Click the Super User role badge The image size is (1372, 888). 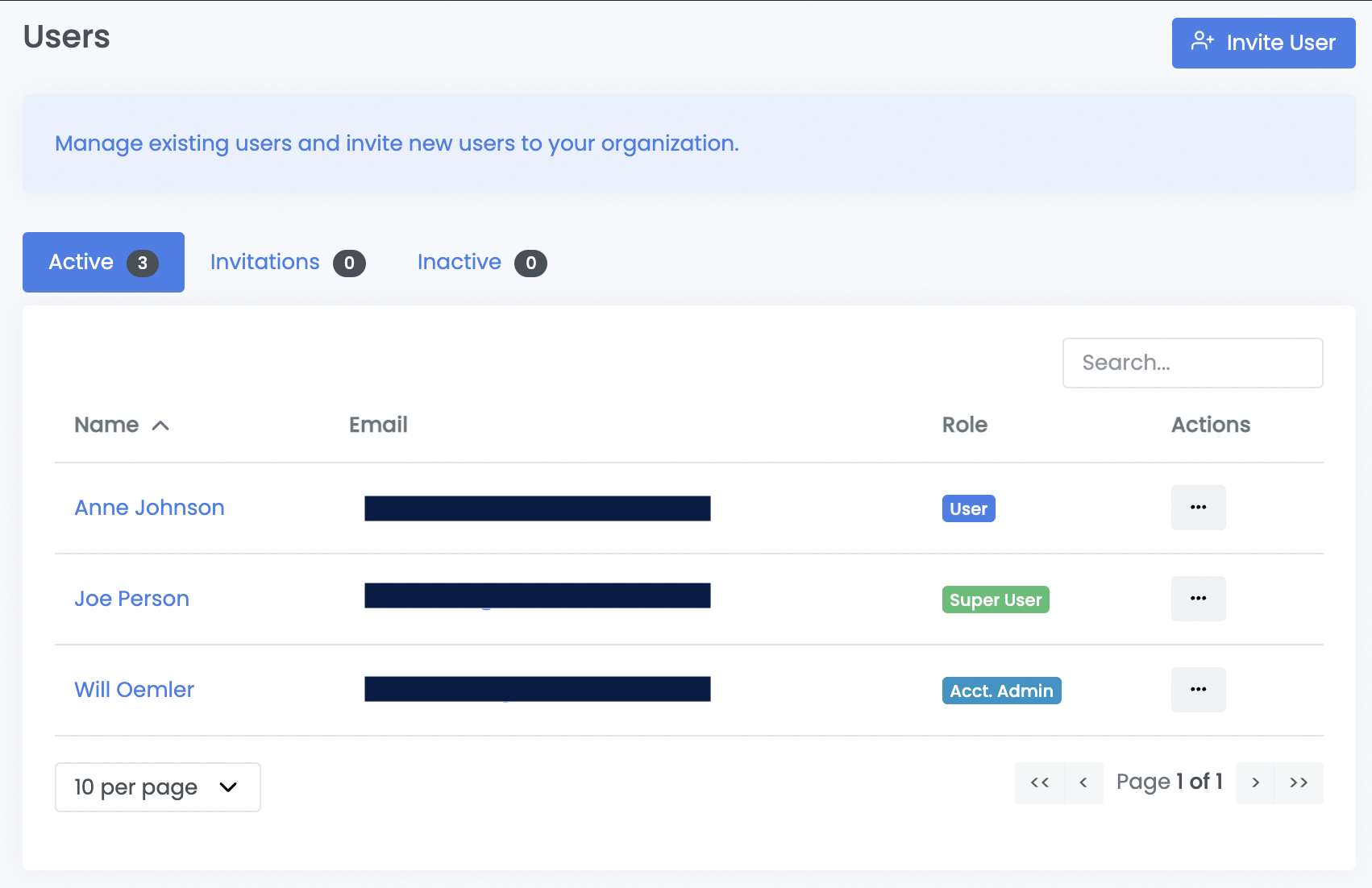[995, 600]
